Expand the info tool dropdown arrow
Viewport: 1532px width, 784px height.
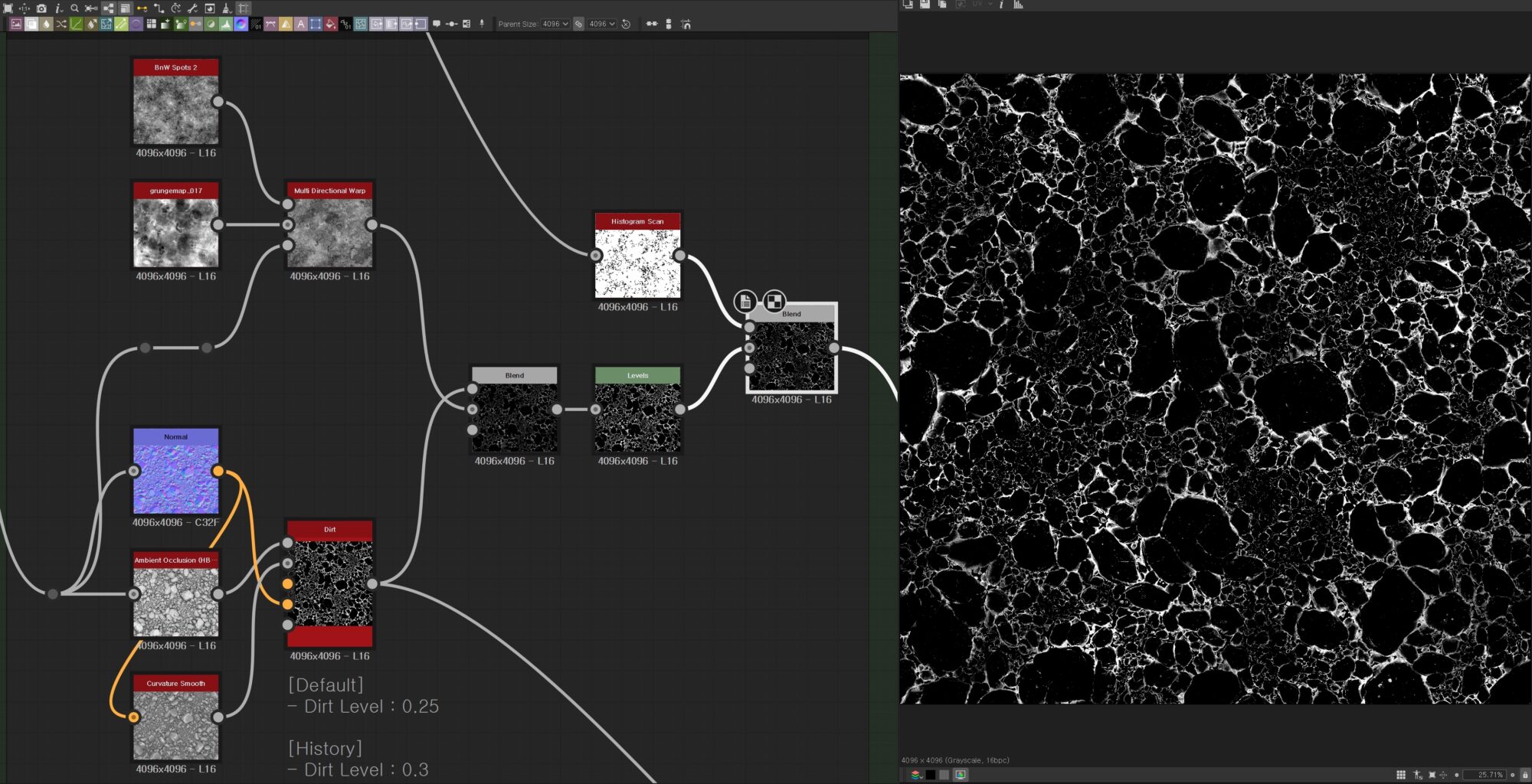pos(62,12)
